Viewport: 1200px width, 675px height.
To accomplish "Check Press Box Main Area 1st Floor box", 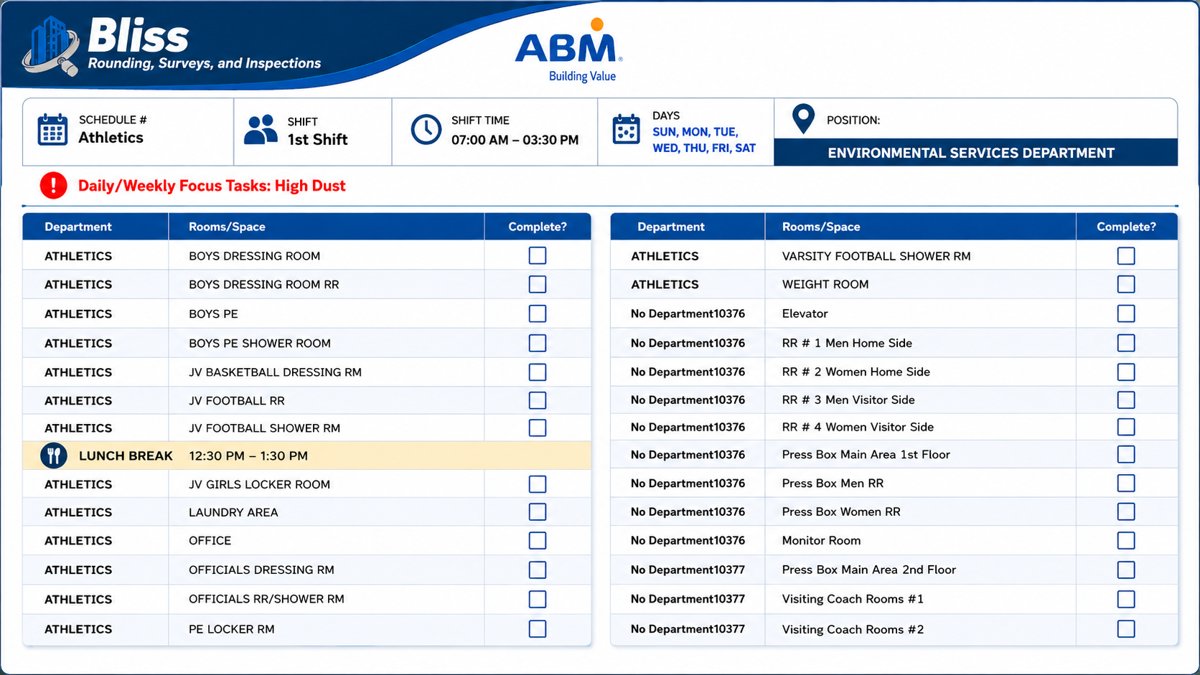I will pos(1126,455).
